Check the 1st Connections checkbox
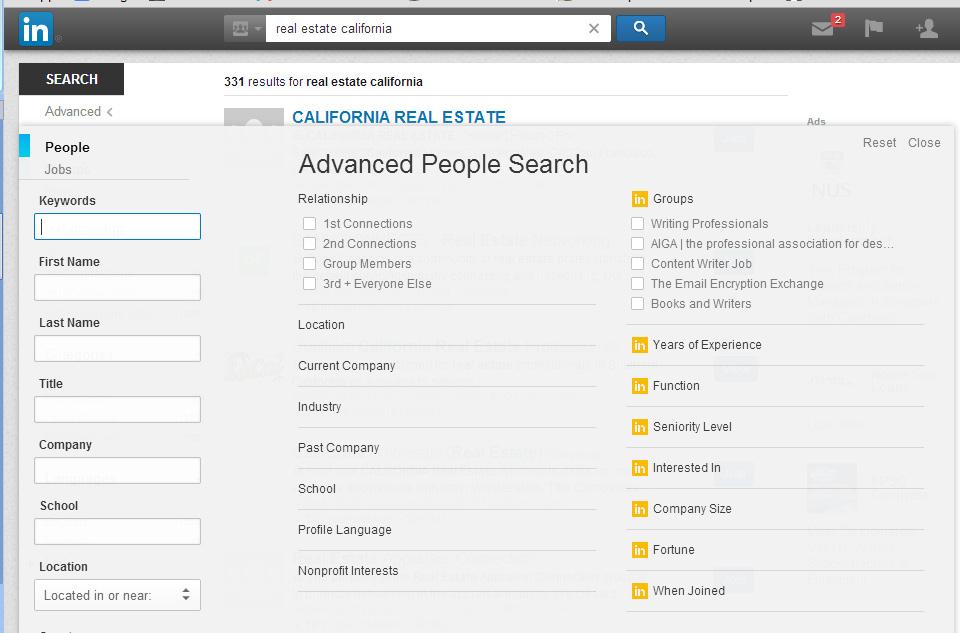This screenshot has height=633, width=960. (x=310, y=224)
